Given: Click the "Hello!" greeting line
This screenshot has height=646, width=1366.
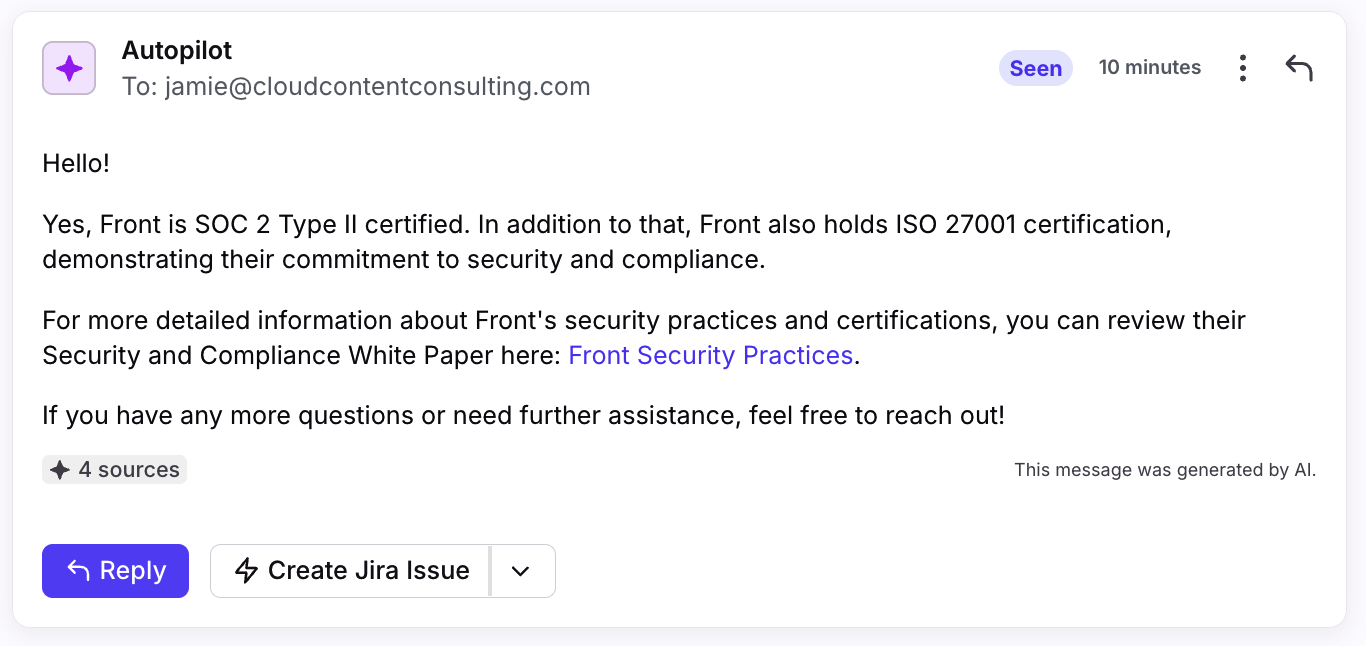Looking at the screenshot, I should click(76, 163).
